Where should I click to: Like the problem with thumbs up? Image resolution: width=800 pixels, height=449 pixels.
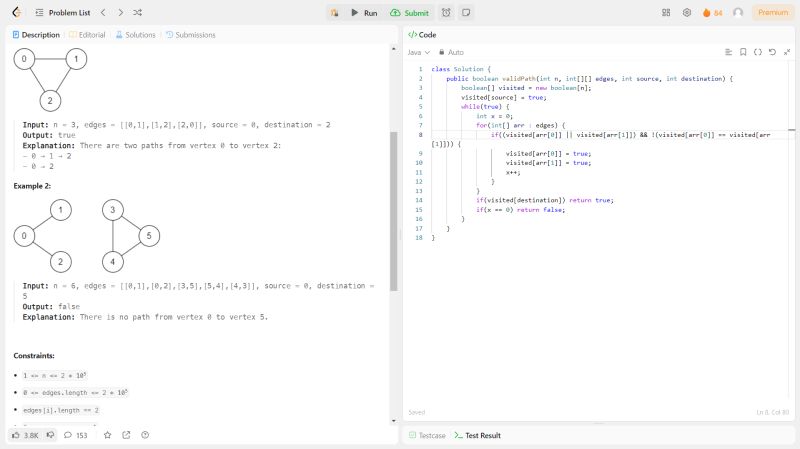[24, 435]
